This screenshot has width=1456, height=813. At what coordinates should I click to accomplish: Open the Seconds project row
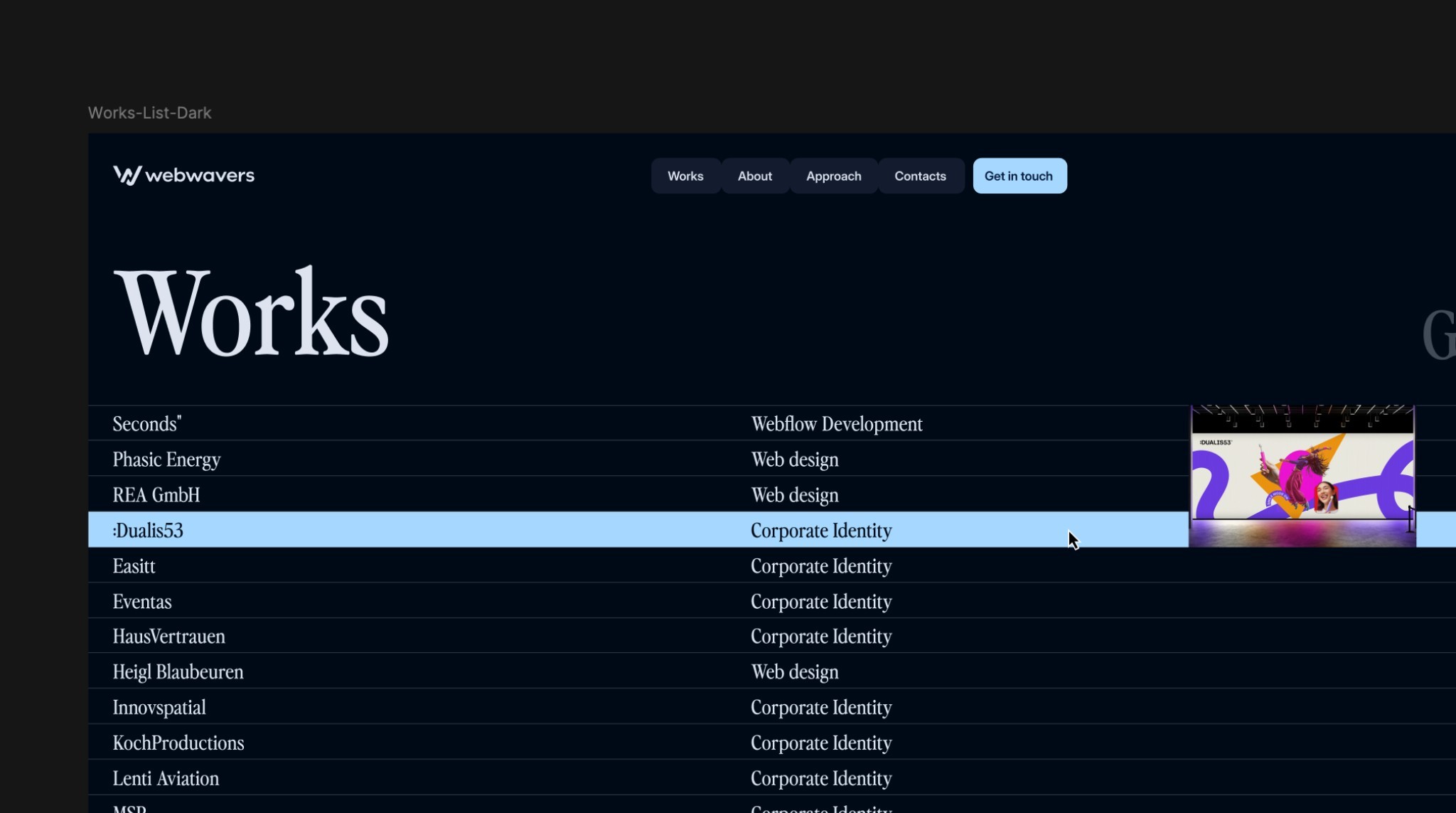tap(147, 424)
